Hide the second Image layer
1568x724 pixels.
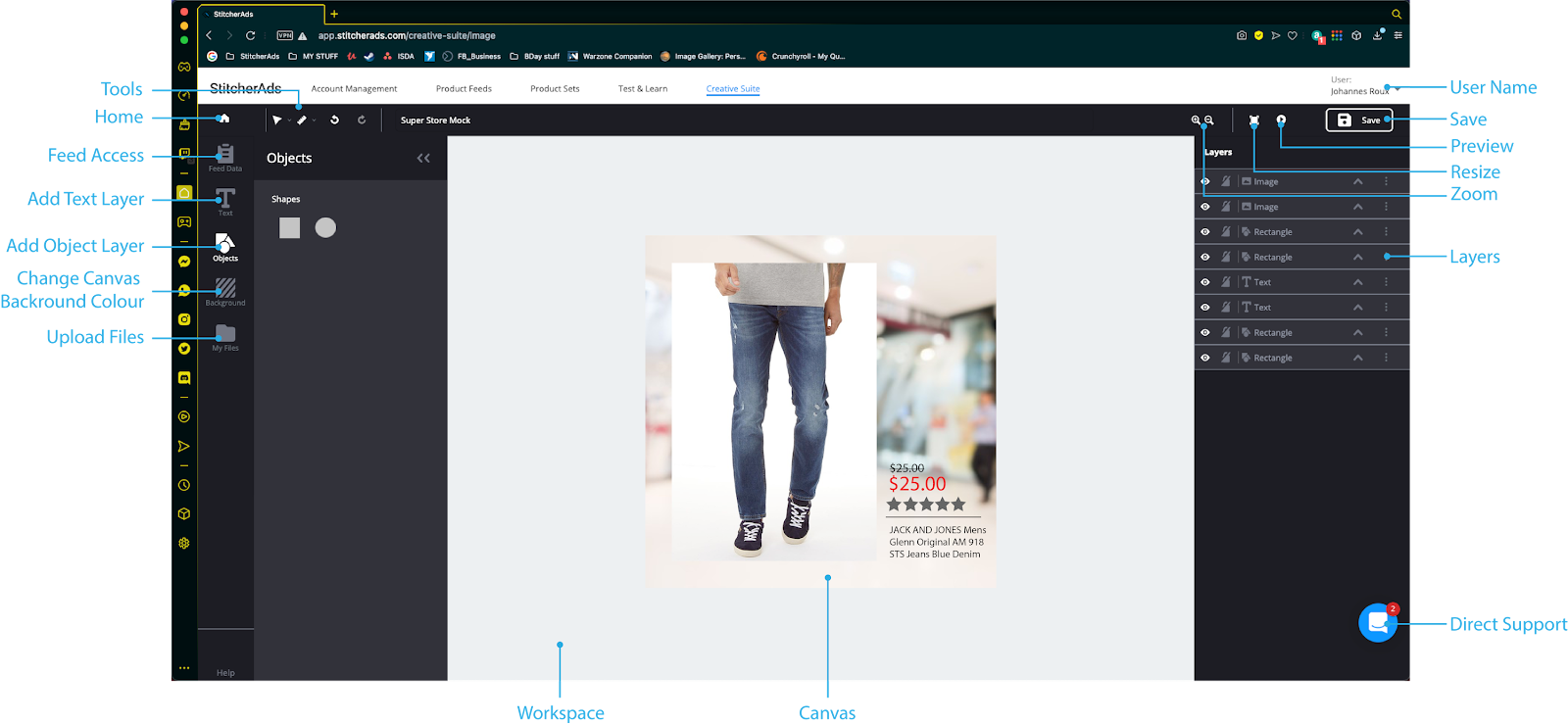pos(1205,207)
